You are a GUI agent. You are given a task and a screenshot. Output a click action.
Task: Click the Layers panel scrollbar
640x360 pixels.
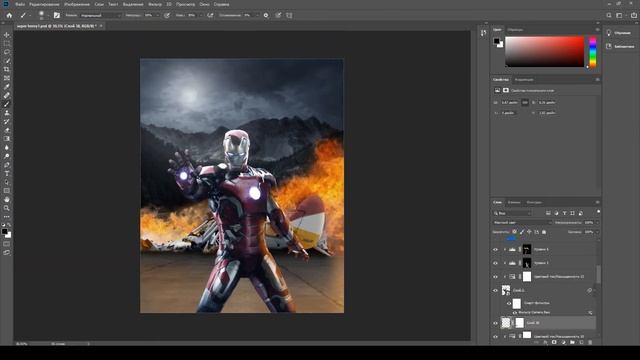(598, 274)
